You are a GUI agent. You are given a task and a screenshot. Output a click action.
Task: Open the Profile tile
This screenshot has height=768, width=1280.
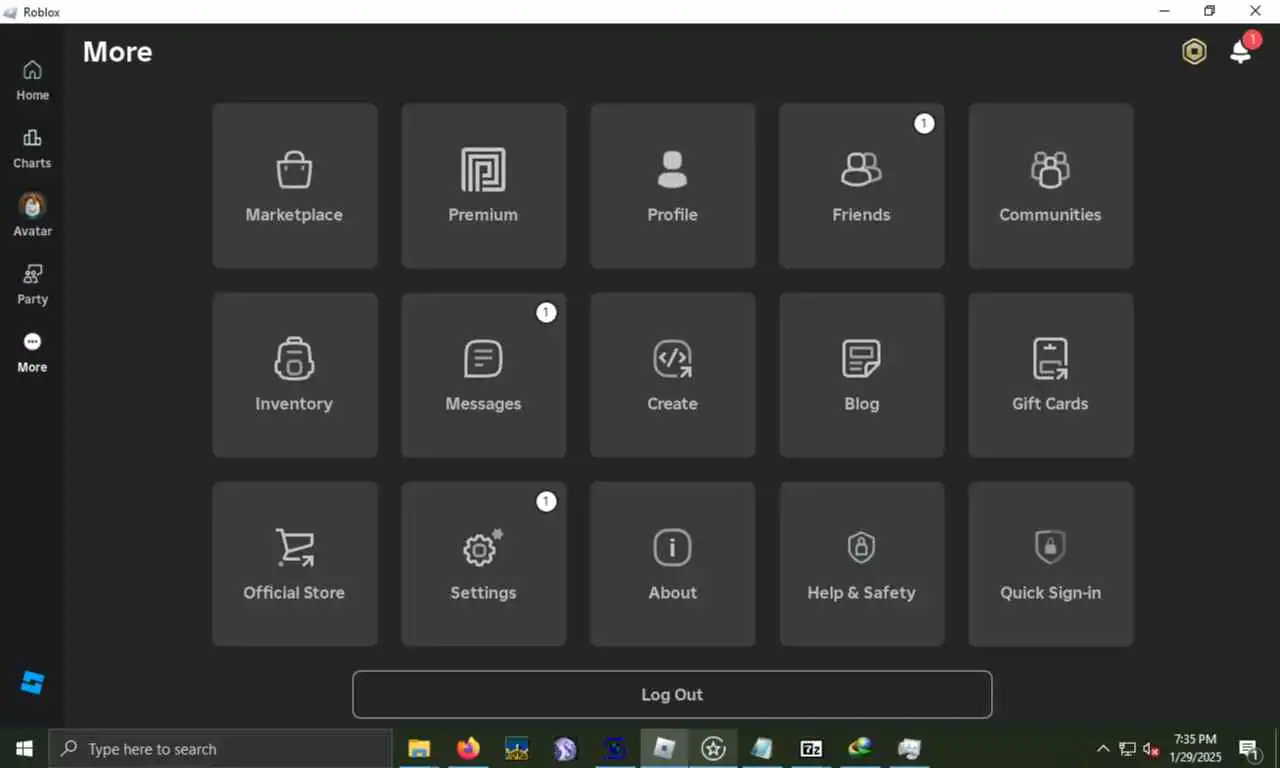pos(672,186)
